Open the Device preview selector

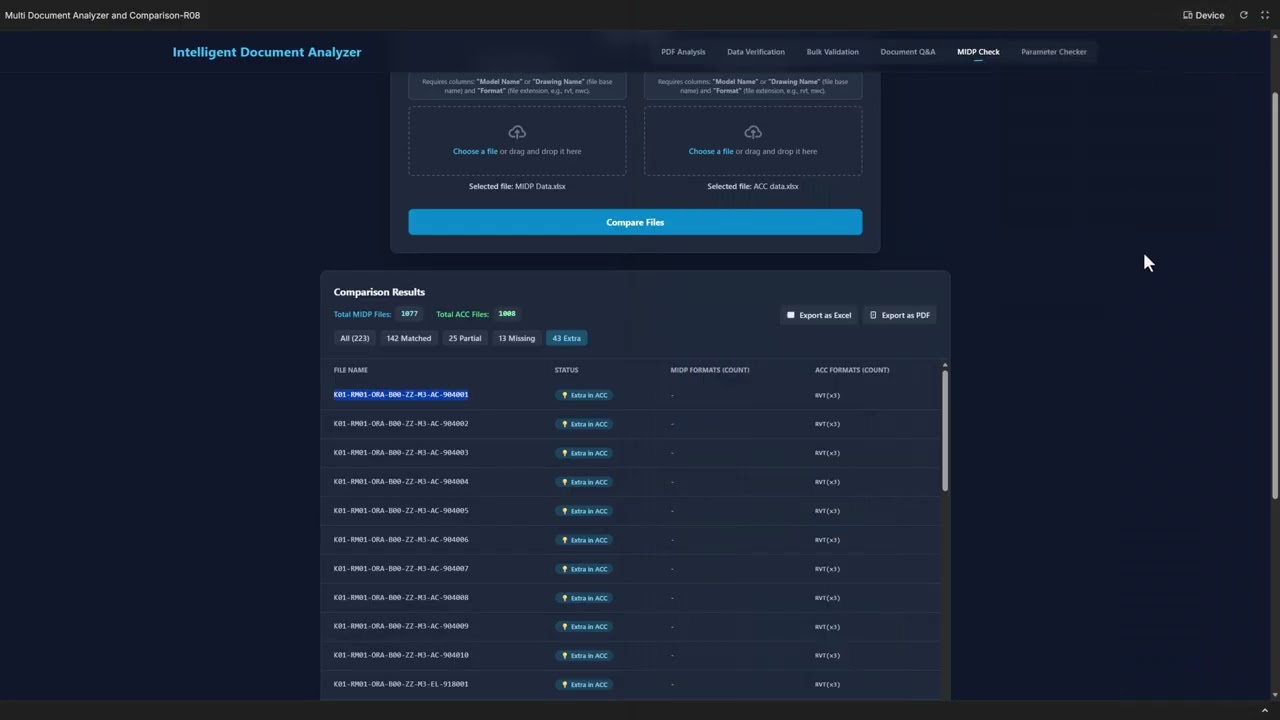[x=1203, y=15]
